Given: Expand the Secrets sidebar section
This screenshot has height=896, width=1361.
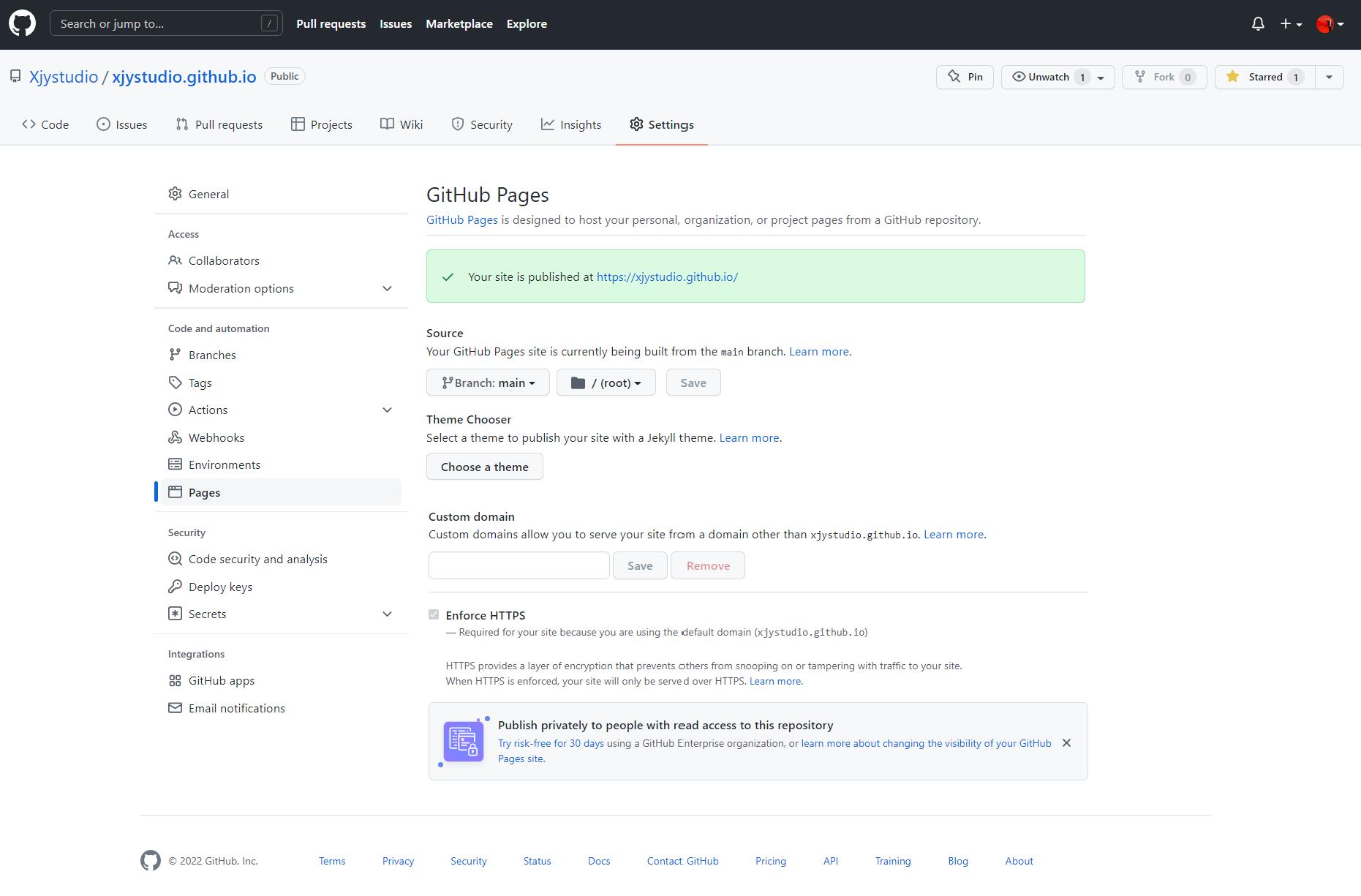Looking at the screenshot, I should point(387,614).
